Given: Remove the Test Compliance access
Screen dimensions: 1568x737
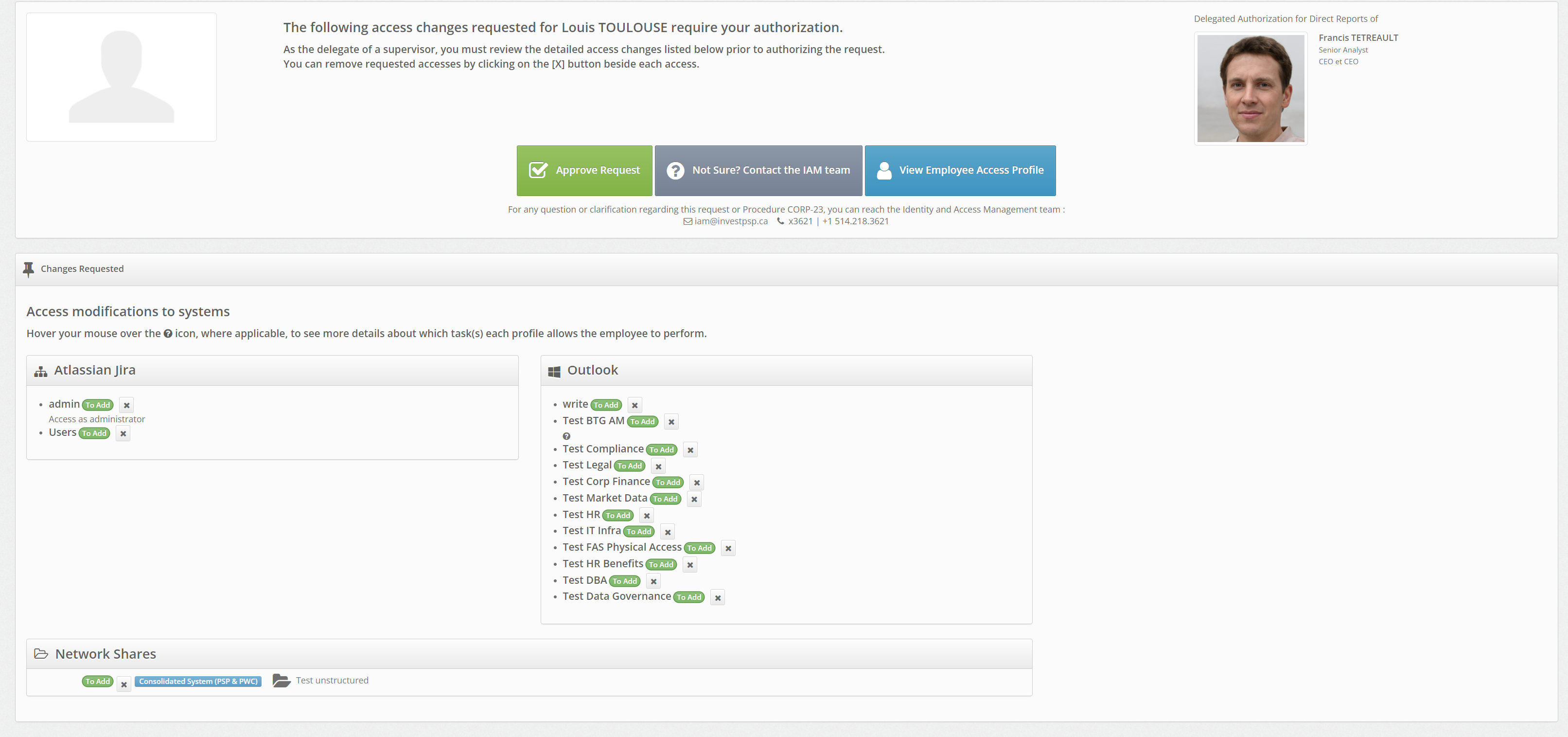Looking at the screenshot, I should tap(689, 450).
